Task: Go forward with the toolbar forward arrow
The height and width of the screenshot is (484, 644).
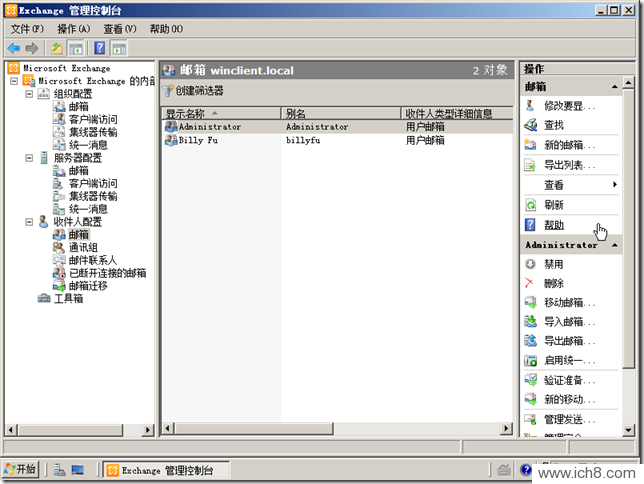Action: 32,48
